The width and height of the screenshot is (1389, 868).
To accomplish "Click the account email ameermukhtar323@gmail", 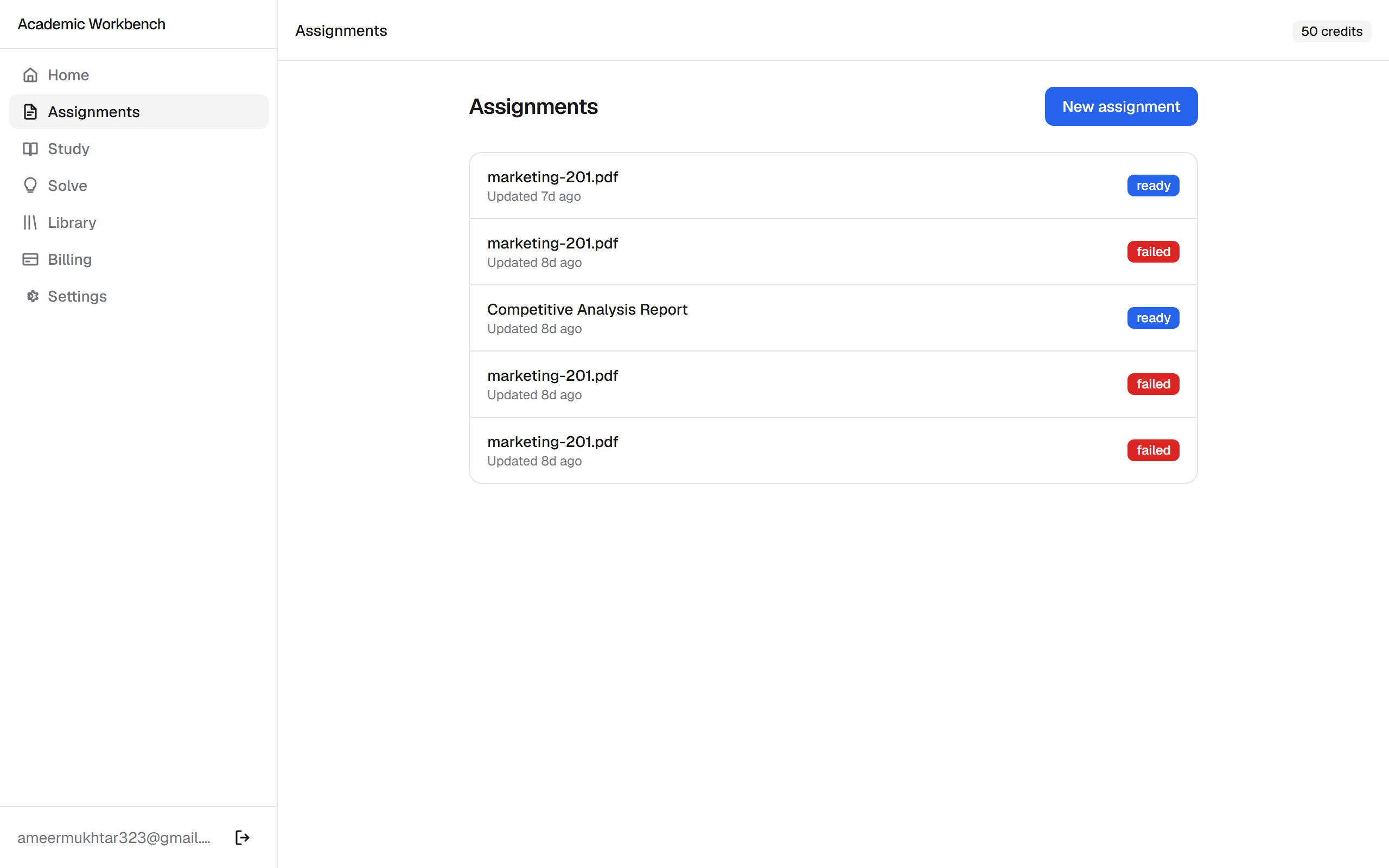I will click(113, 838).
